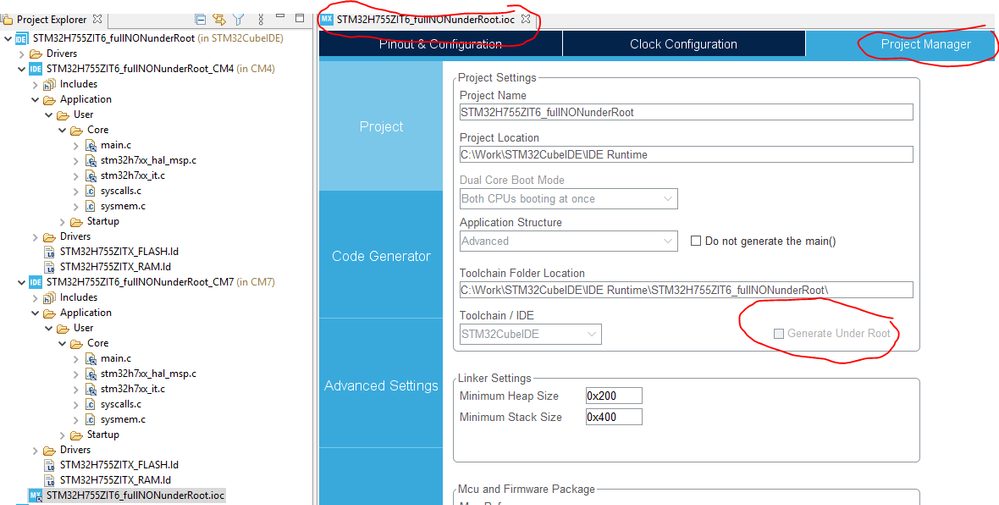Open the Project side tab

pos(381,126)
